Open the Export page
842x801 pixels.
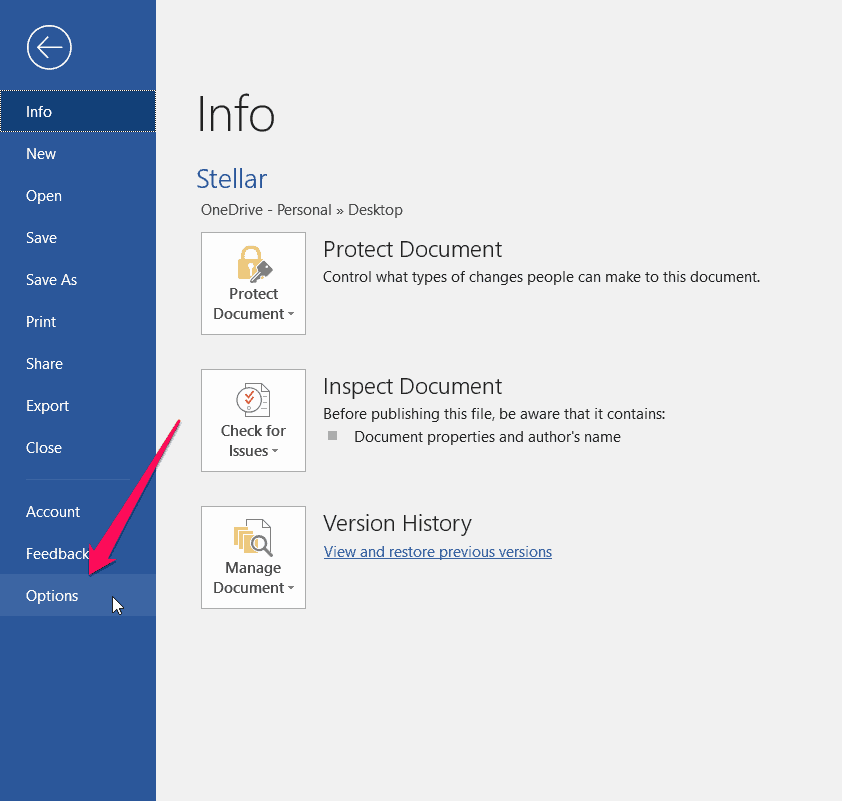[x=47, y=406]
